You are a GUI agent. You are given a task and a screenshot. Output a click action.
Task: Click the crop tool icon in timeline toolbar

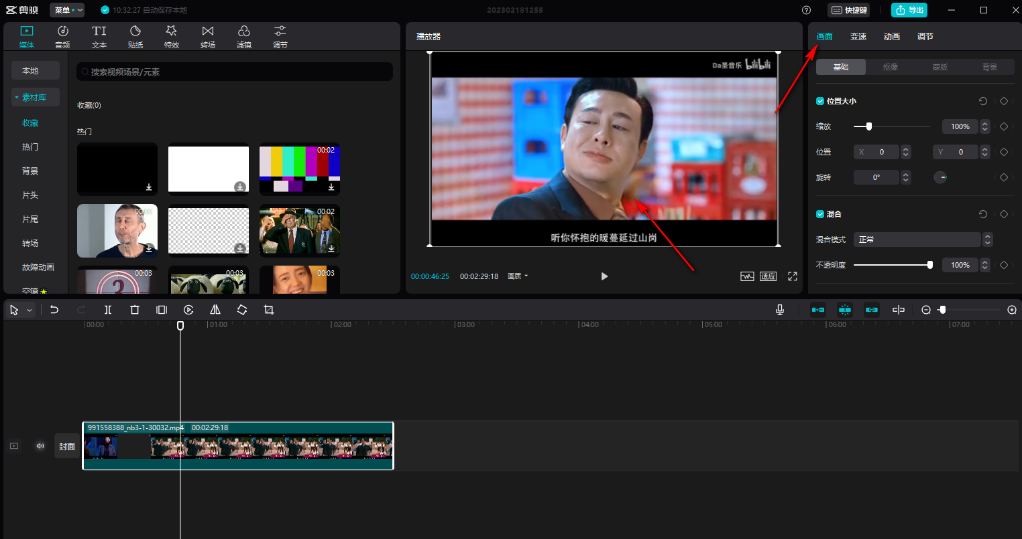(269, 310)
